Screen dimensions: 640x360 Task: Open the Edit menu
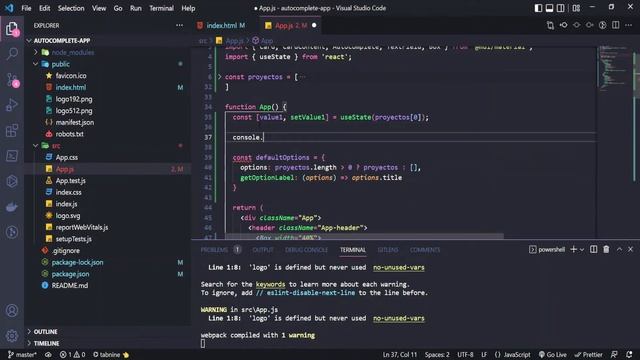[44, 8]
